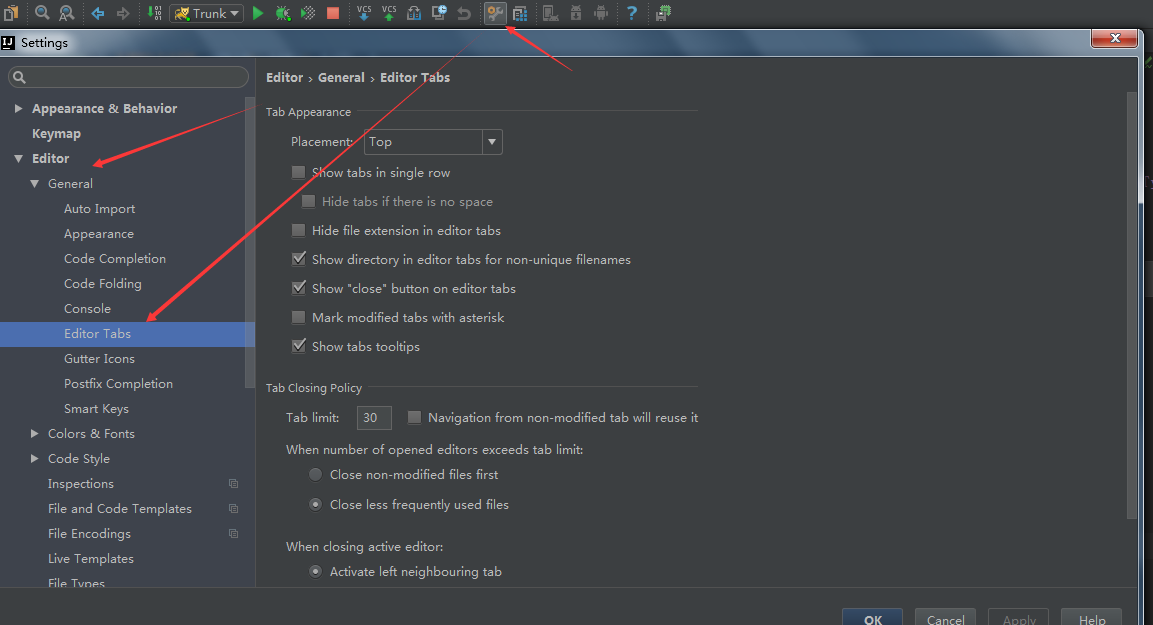Click the Revert undo-arrow icon
This screenshot has height=625, width=1153.
(x=464, y=13)
